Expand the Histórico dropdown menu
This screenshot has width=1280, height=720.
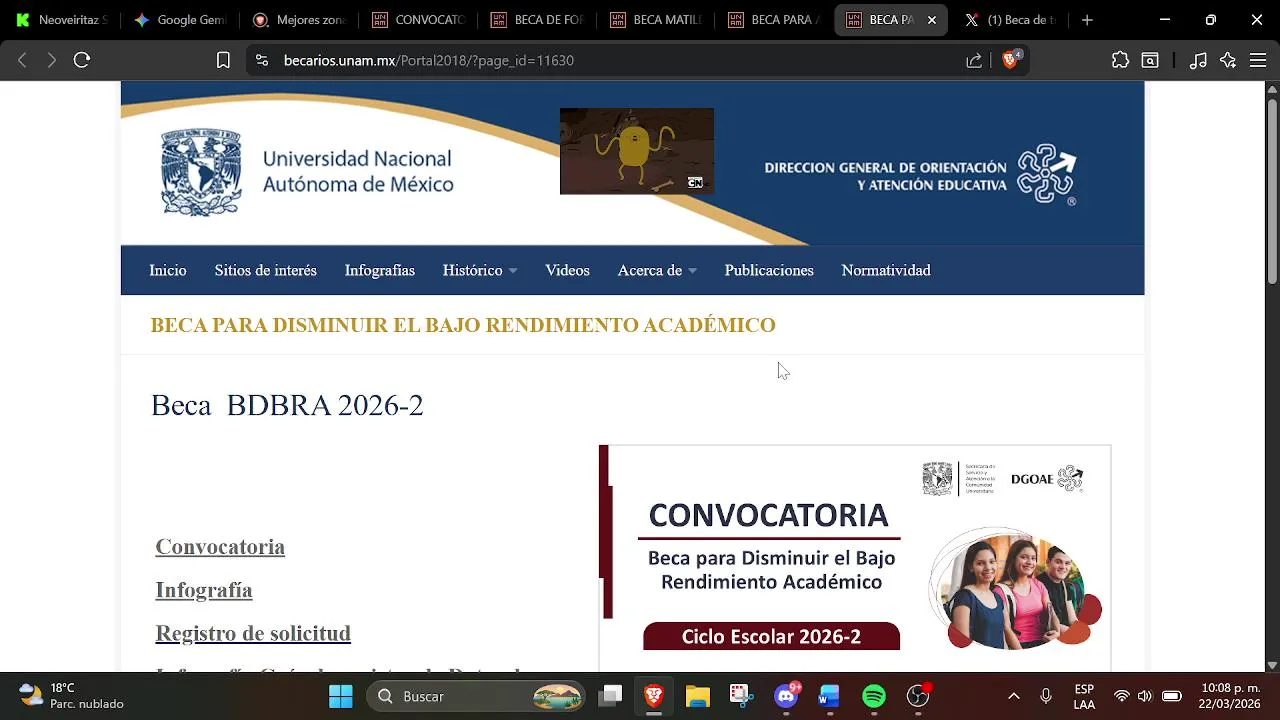pos(480,270)
